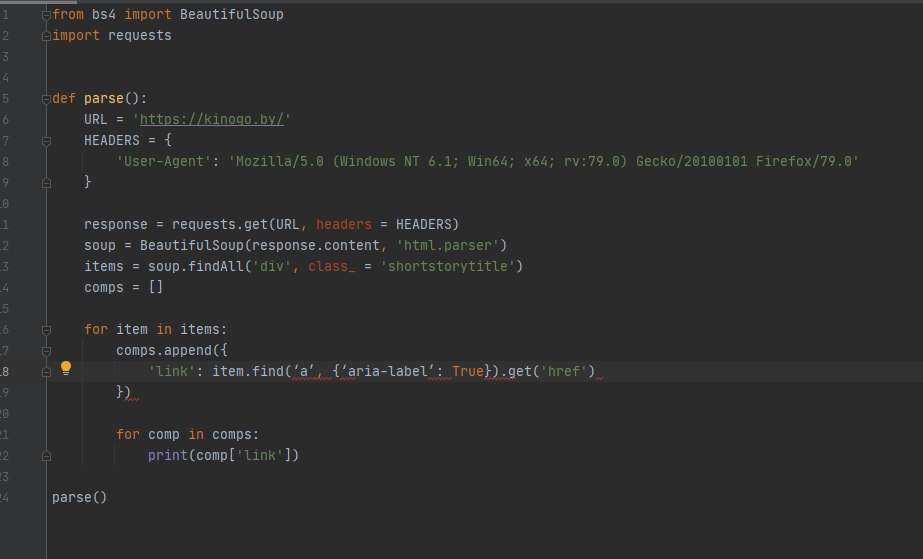923x559 pixels.
Task: Click the 'shortstorytitle' string
Action: (448, 267)
